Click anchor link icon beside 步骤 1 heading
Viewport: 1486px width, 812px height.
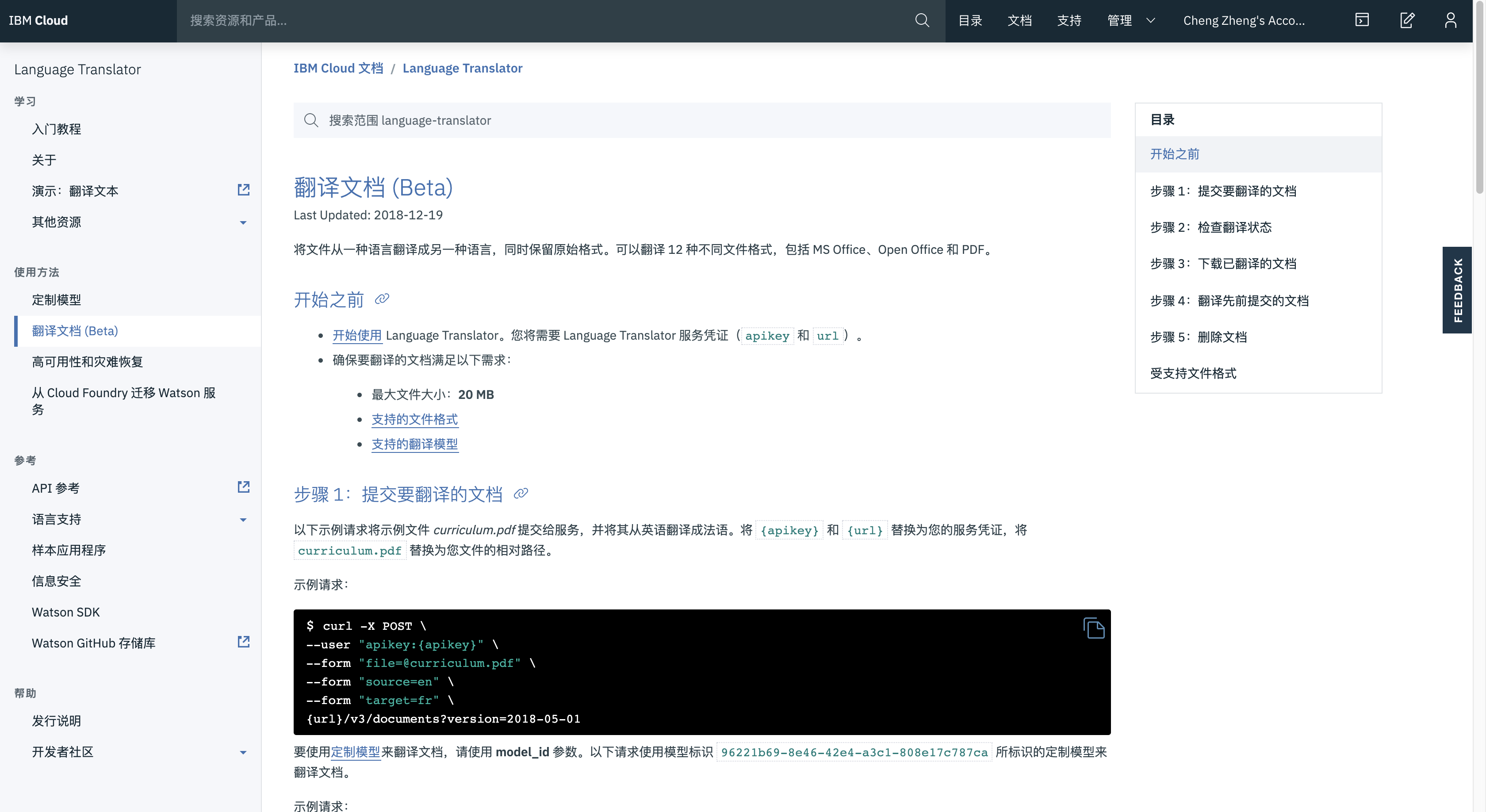(x=521, y=493)
